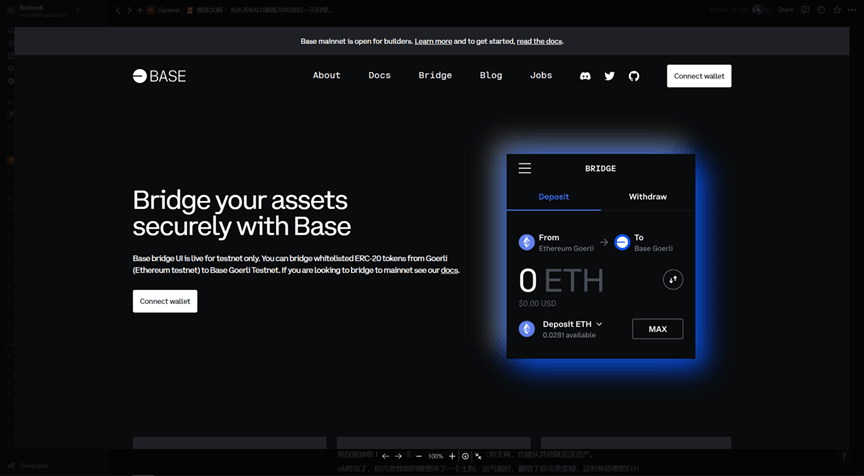
Task: Click Notion new tab plus icon
Action: click(x=140, y=10)
